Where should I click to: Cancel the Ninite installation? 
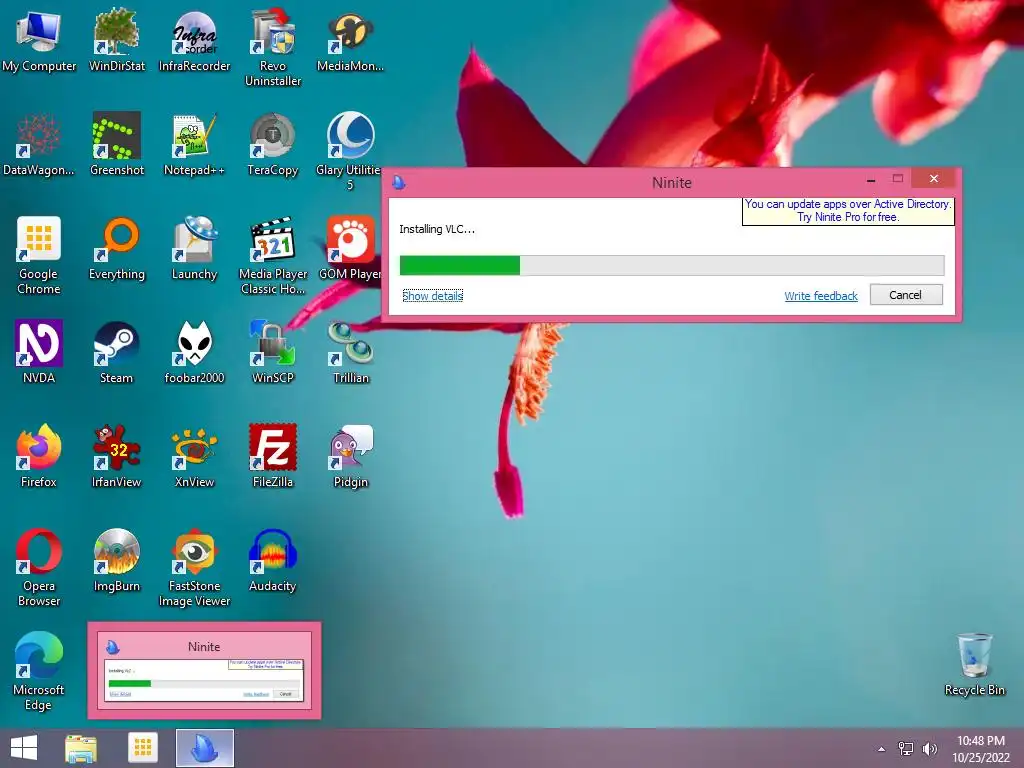click(x=906, y=295)
